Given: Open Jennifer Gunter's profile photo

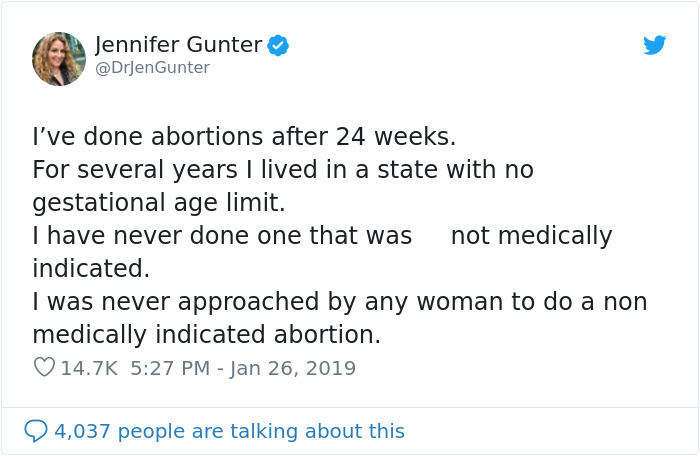Looking at the screenshot, I should tap(59, 58).
